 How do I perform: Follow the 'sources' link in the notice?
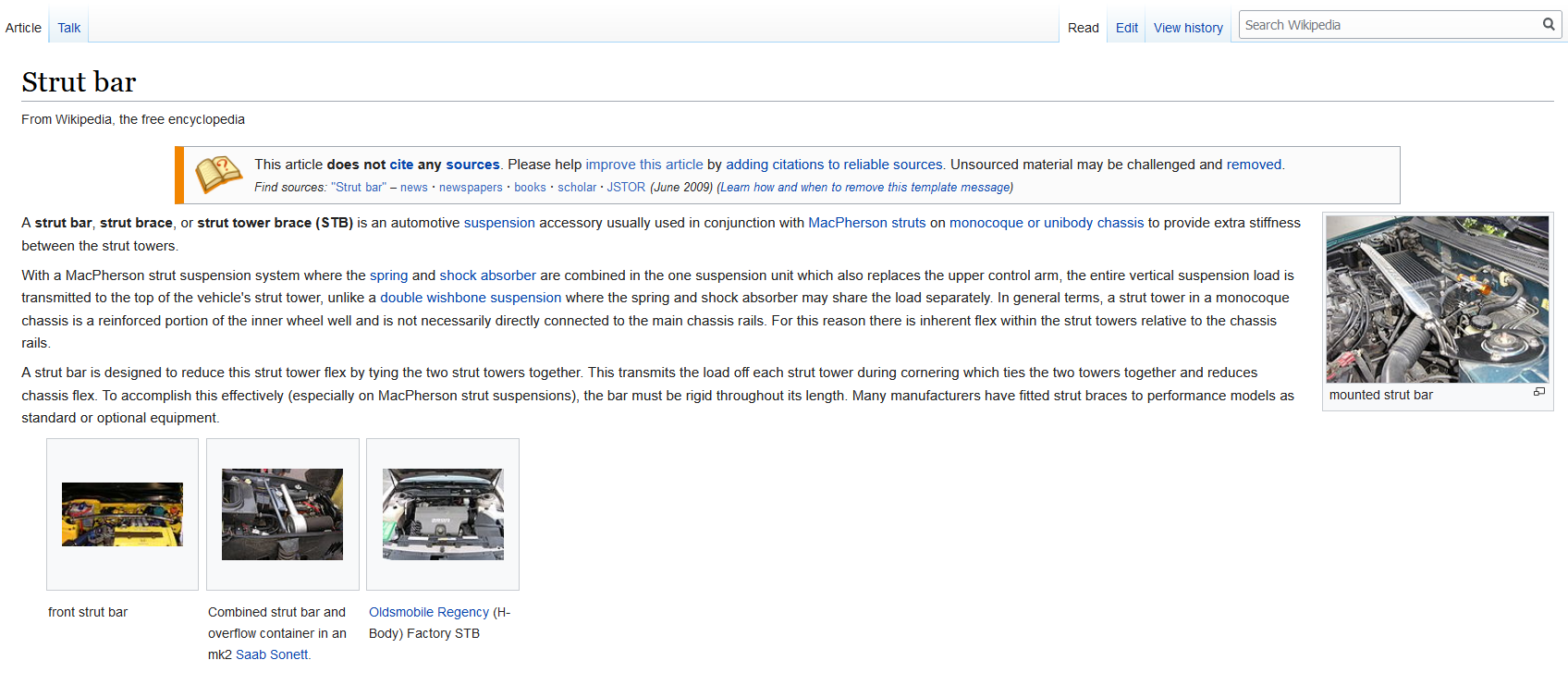coord(472,165)
